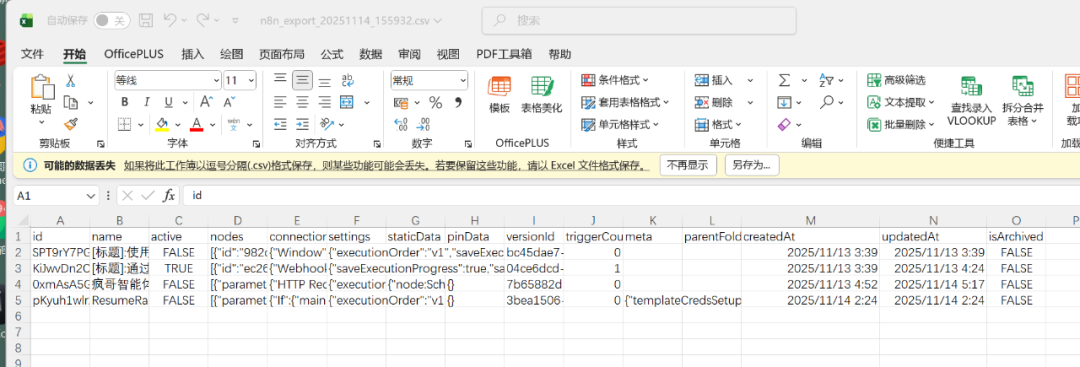
Task: Open the 条件格式 conditional formatting dropdown
Action: point(615,81)
